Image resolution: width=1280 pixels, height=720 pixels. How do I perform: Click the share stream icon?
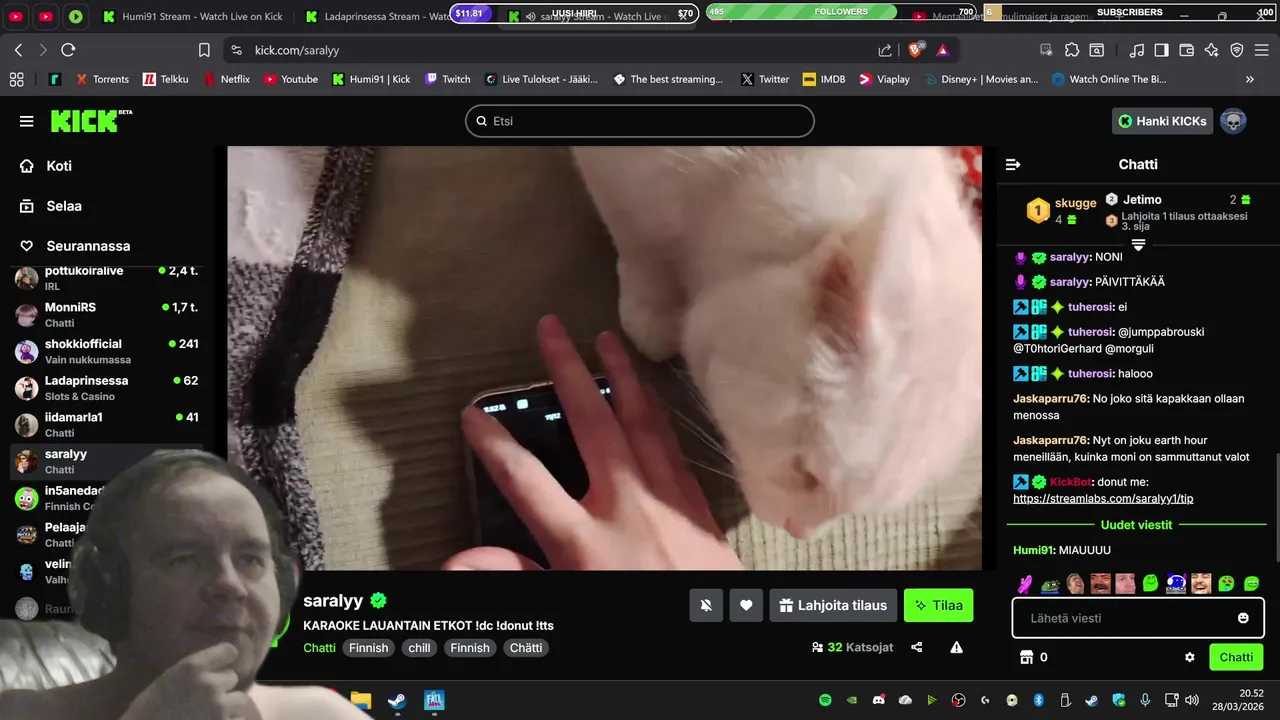[x=917, y=648]
